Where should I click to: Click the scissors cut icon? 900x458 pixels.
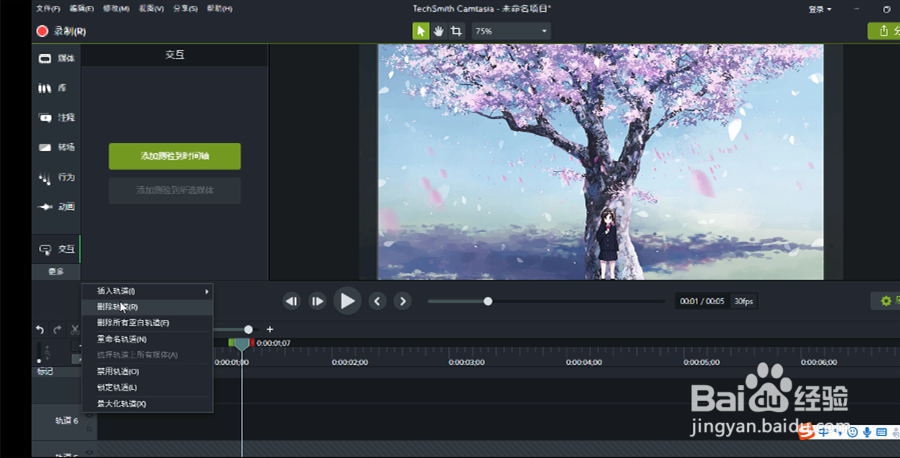pyautogui.click(x=75, y=329)
